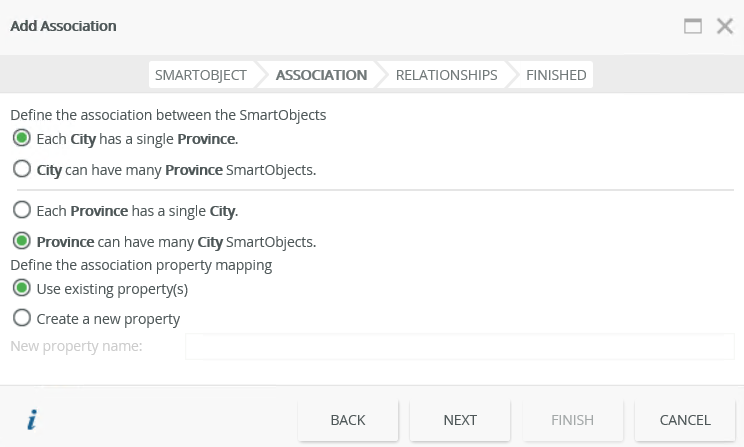
Task: Focus the New property name field
Action: coord(459,346)
